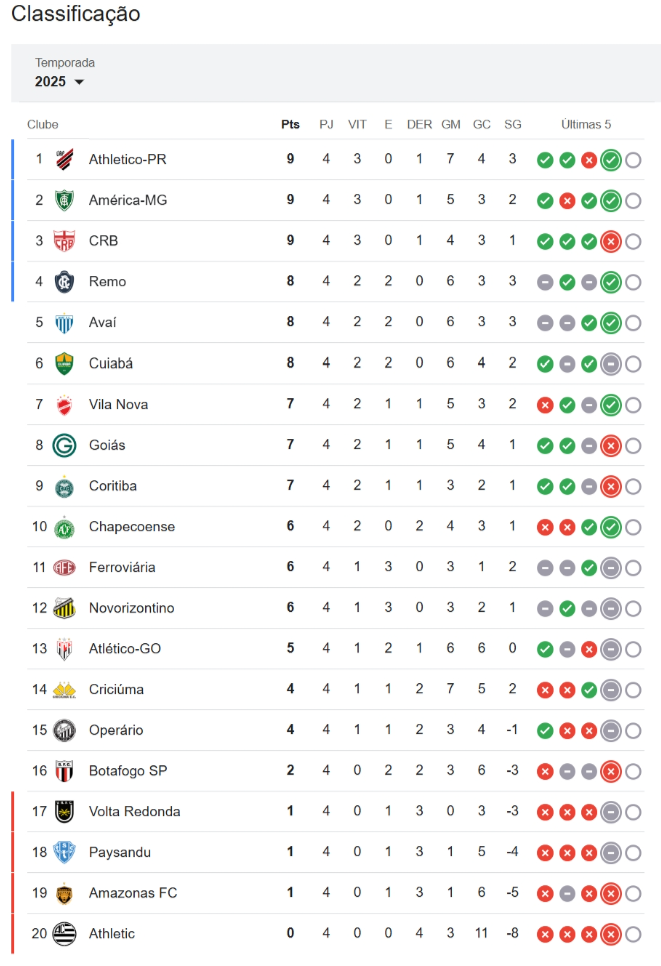This screenshot has height=966, width=661.
Task: Click the Últimas 5 column header
Action: [586, 124]
